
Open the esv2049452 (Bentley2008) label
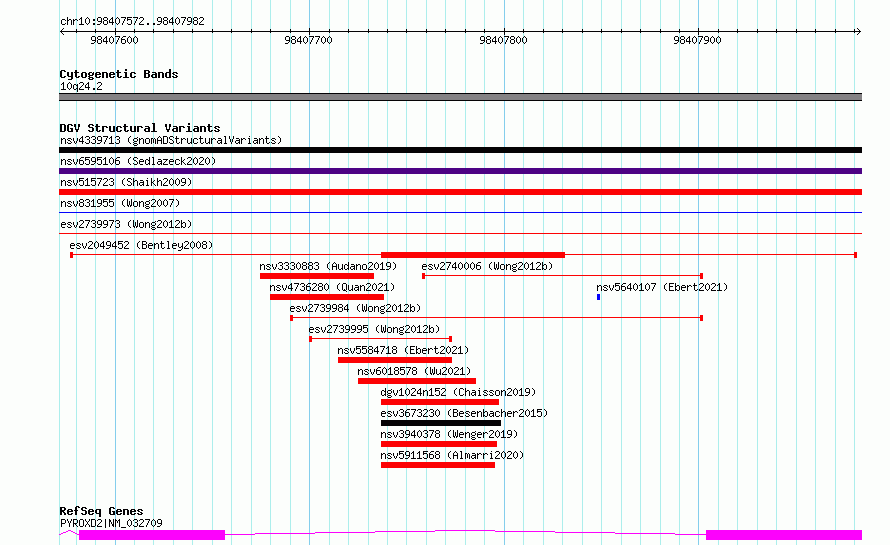point(141,245)
